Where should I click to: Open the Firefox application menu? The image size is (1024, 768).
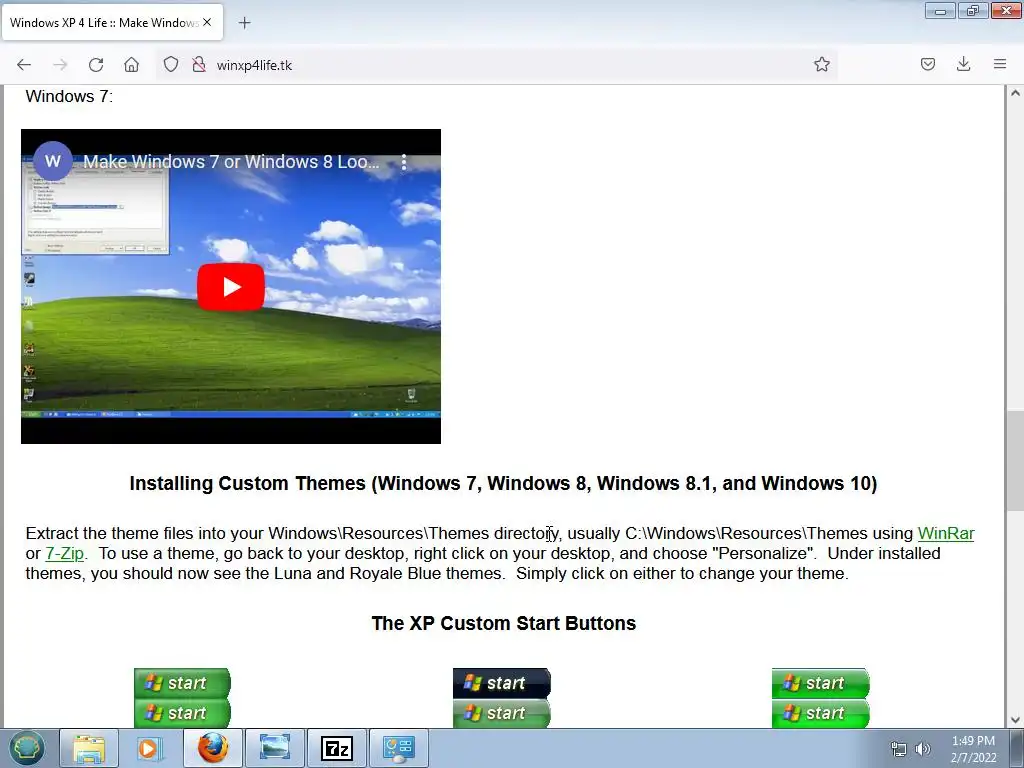(x=1000, y=64)
